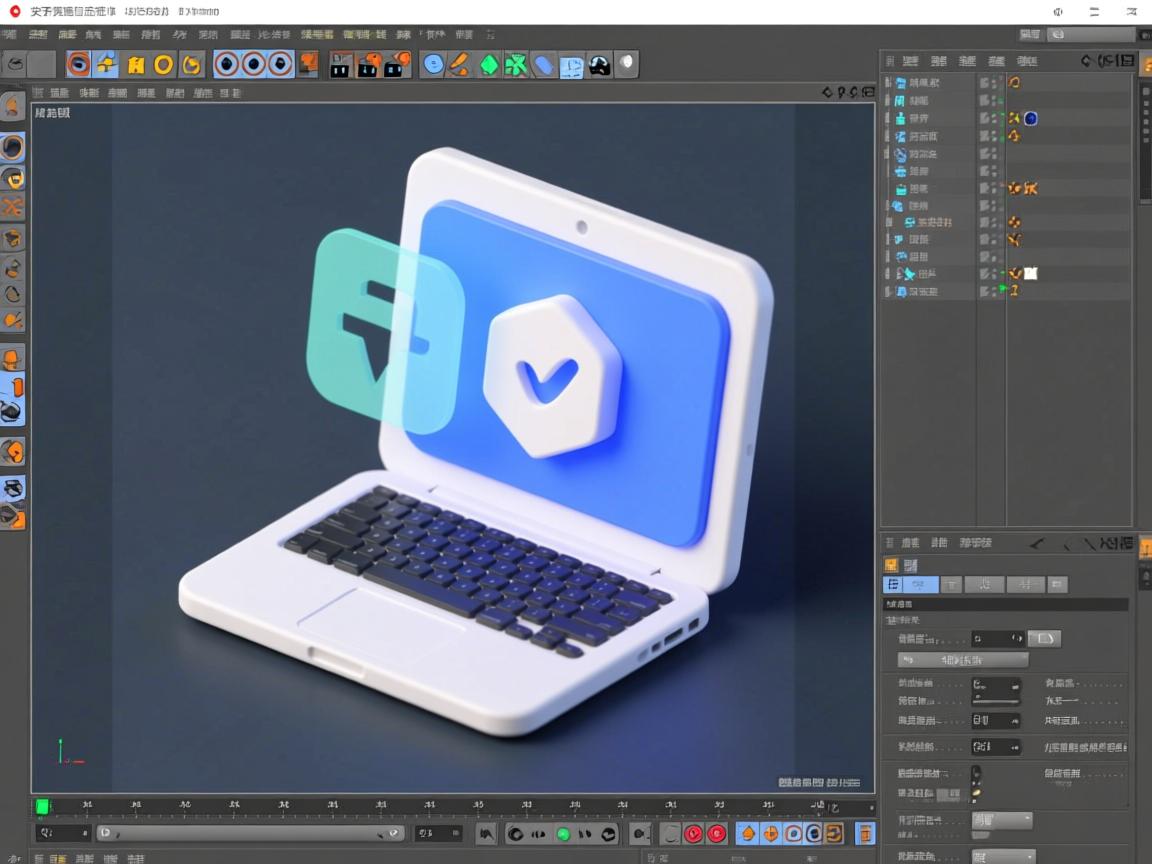
Task: Click the light bulb icon in top toolbar
Action: tap(626, 65)
